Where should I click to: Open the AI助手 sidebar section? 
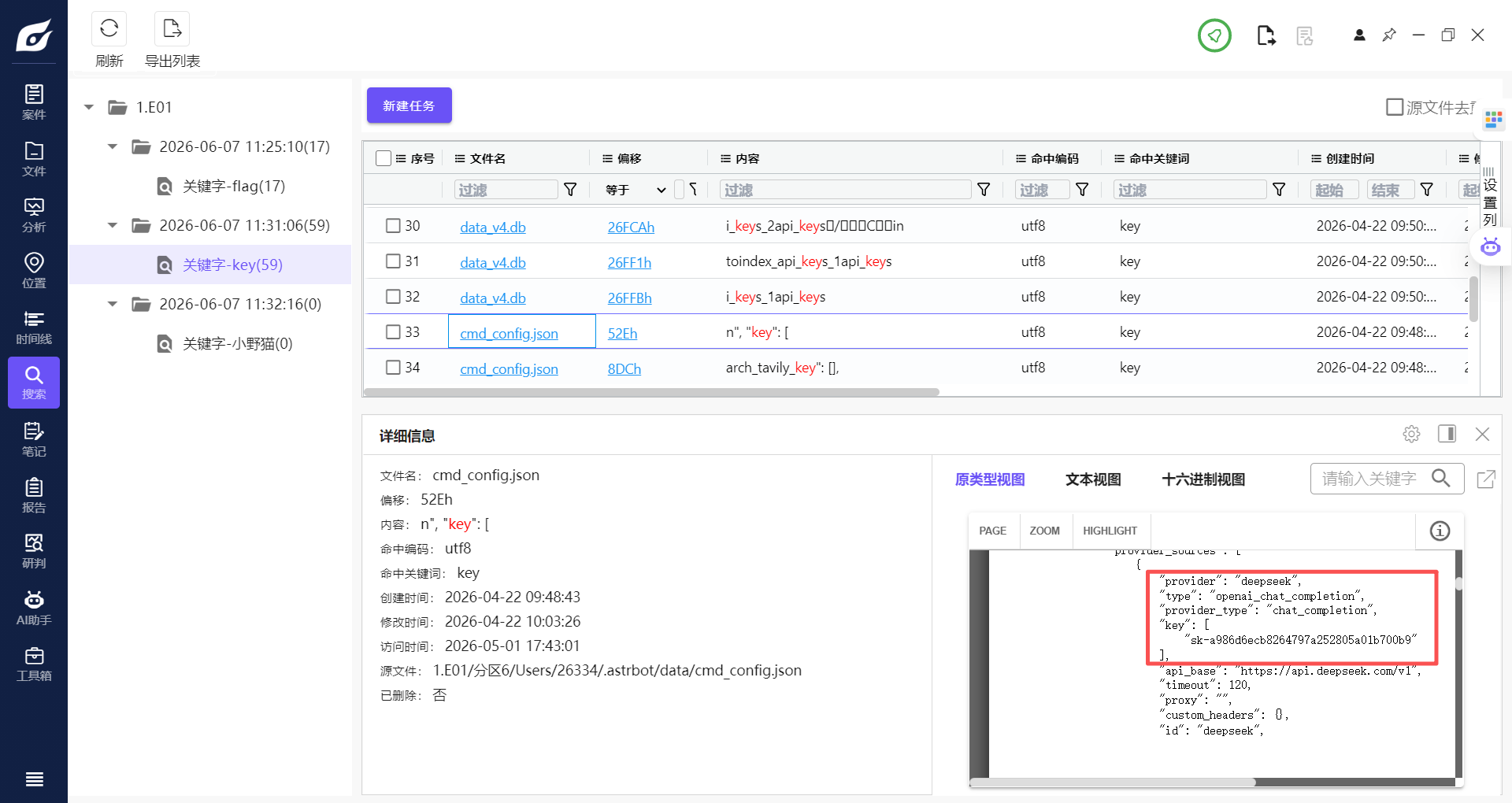click(x=34, y=608)
